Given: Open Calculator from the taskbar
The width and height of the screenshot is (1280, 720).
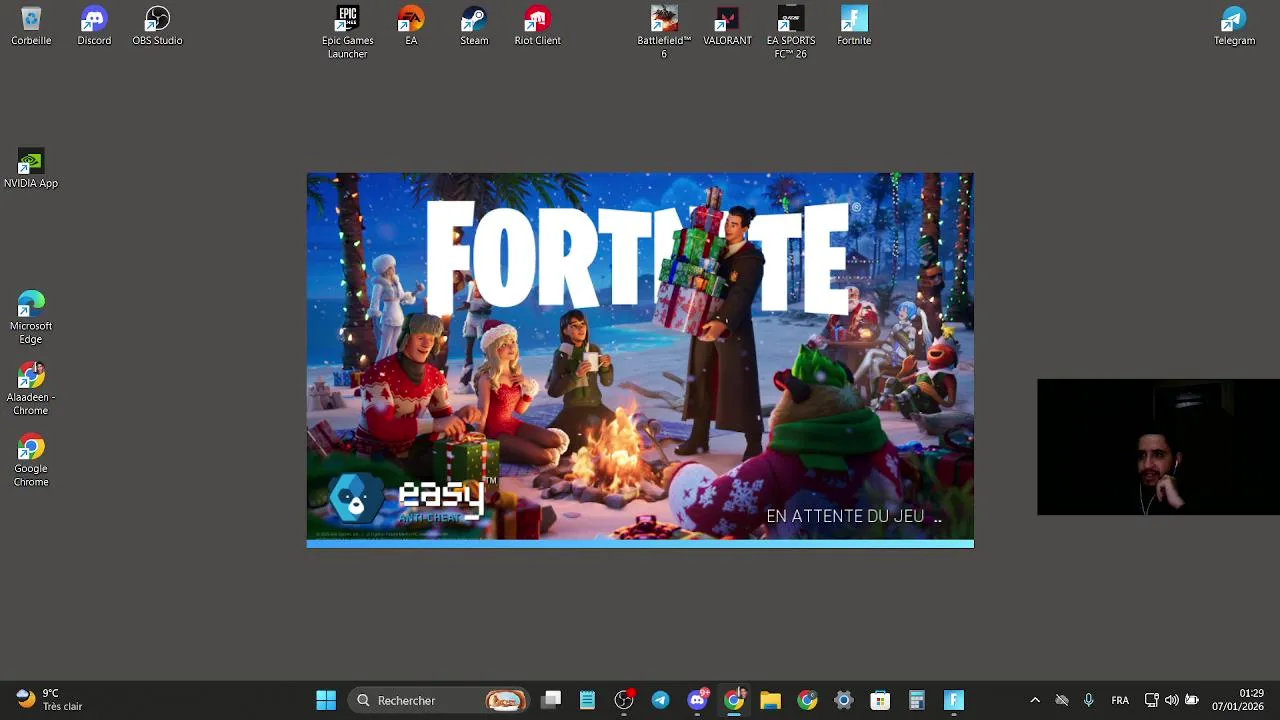Looking at the screenshot, I should click(x=917, y=700).
